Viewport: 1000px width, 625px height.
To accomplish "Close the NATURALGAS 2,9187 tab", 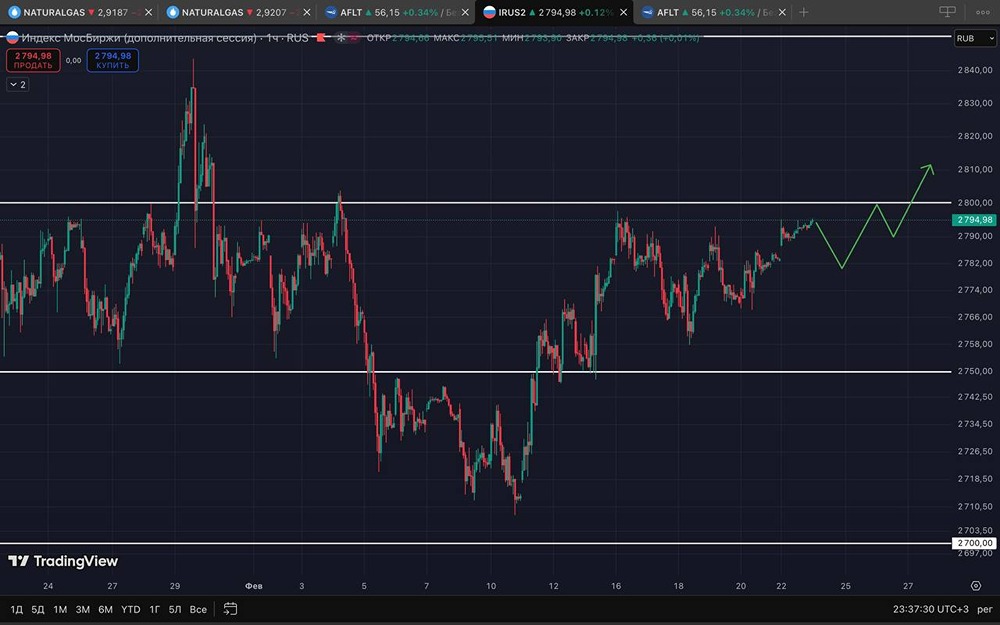I will (149, 12).
